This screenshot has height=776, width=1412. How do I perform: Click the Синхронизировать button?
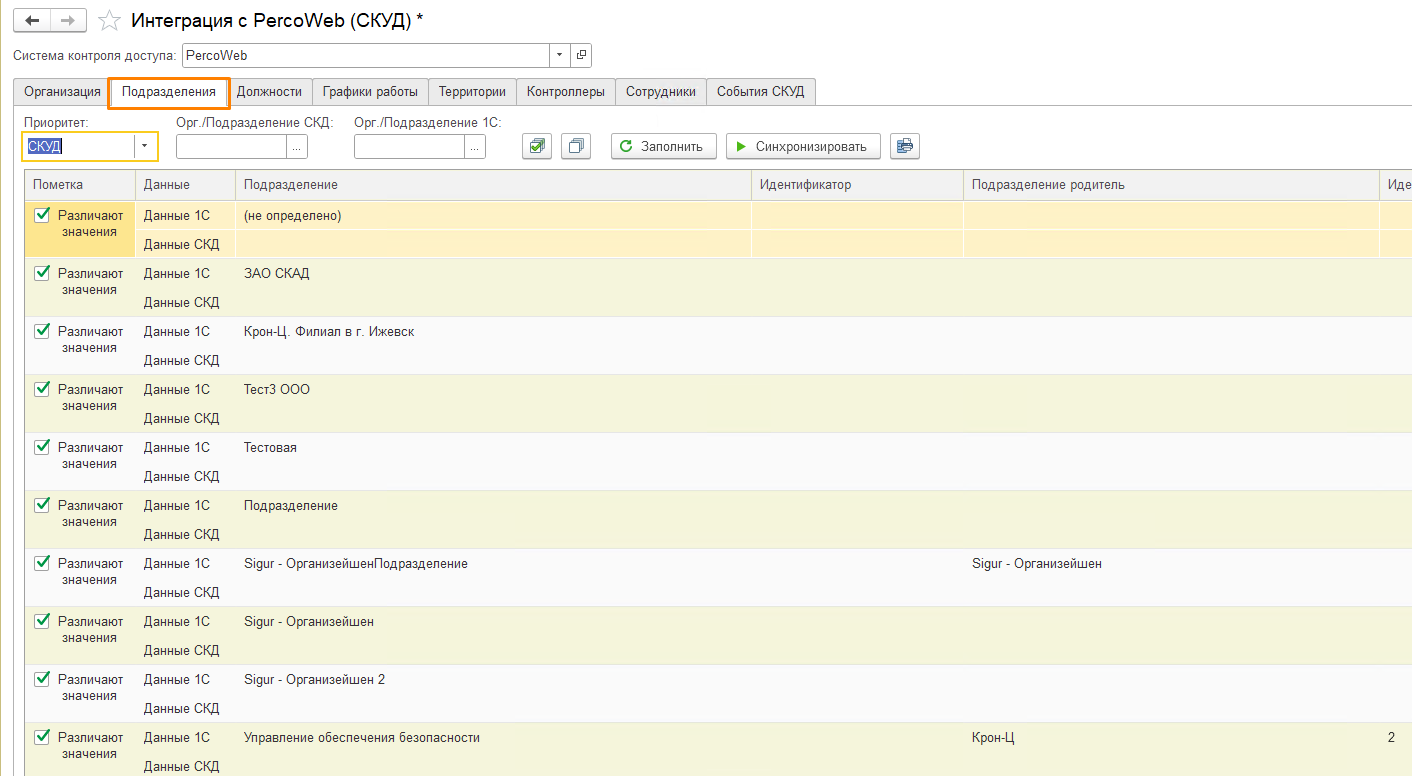[x=803, y=146]
